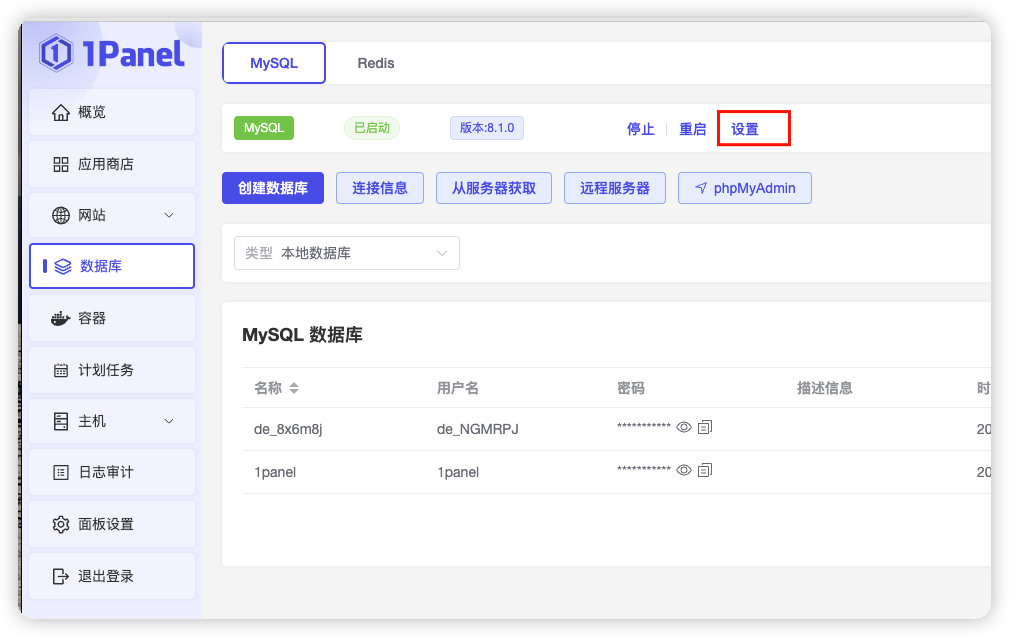Click the calendar icon beside 计划任务
1009x637 pixels.
(61, 370)
